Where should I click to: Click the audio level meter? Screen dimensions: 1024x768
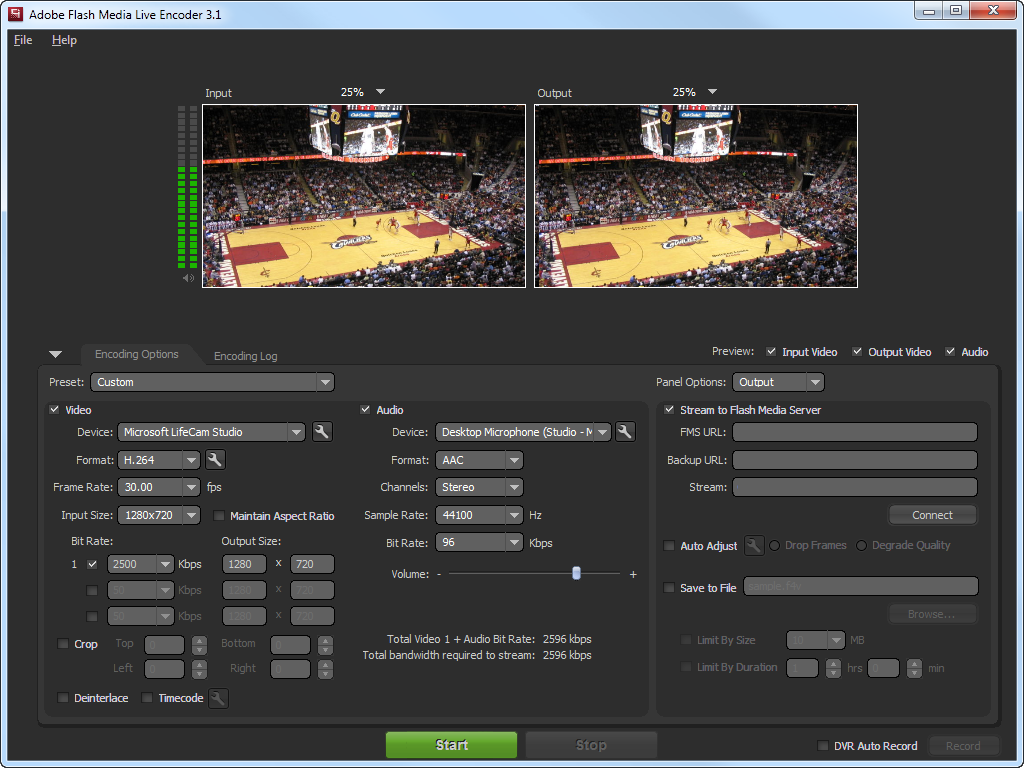click(187, 187)
